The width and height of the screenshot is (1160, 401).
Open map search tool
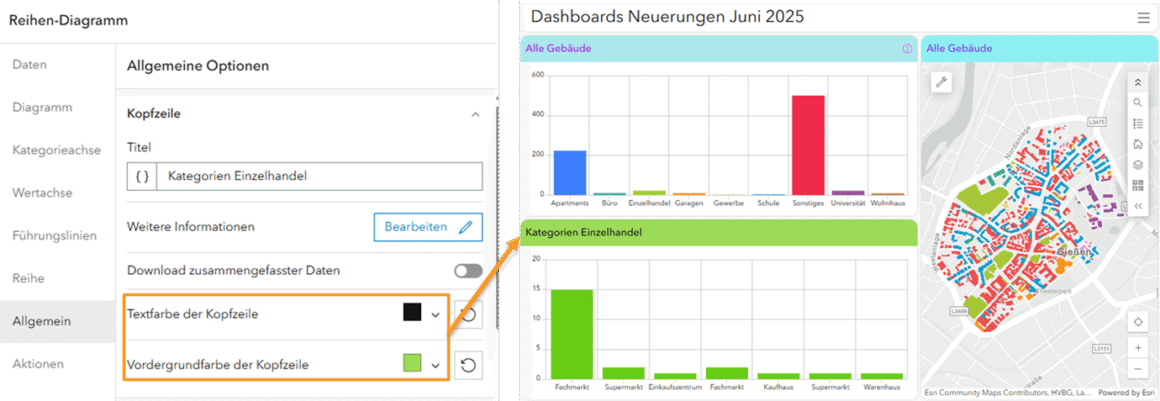[x=1138, y=103]
